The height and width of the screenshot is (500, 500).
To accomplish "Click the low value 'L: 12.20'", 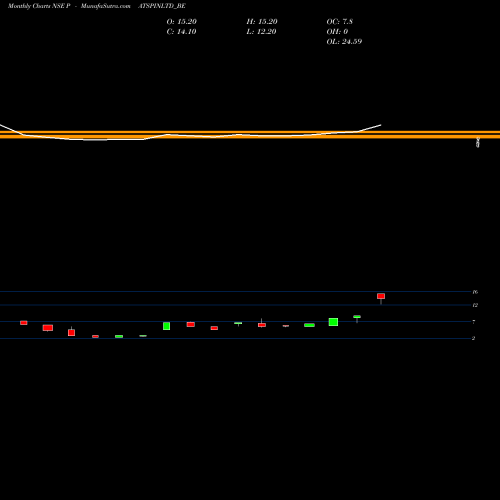I will pyautogui.click(x=261, y=32).
